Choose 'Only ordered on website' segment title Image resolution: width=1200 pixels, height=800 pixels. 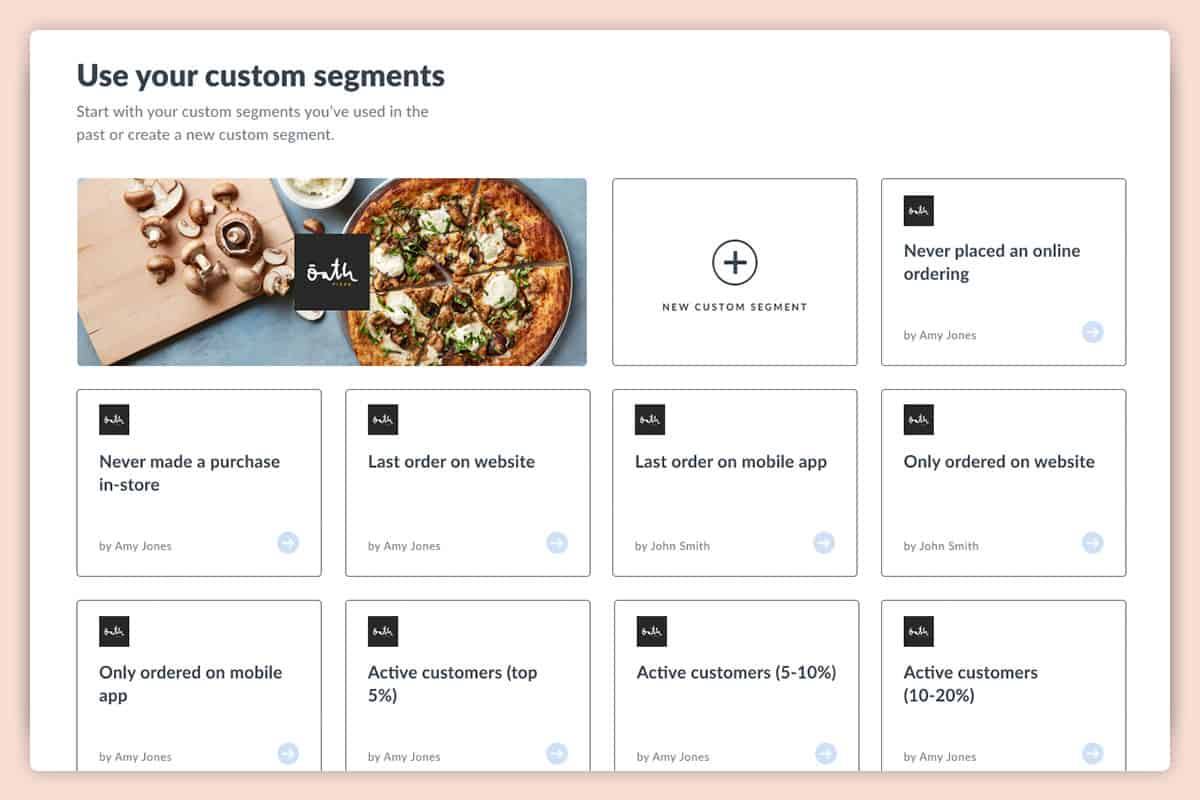point(999,462)
